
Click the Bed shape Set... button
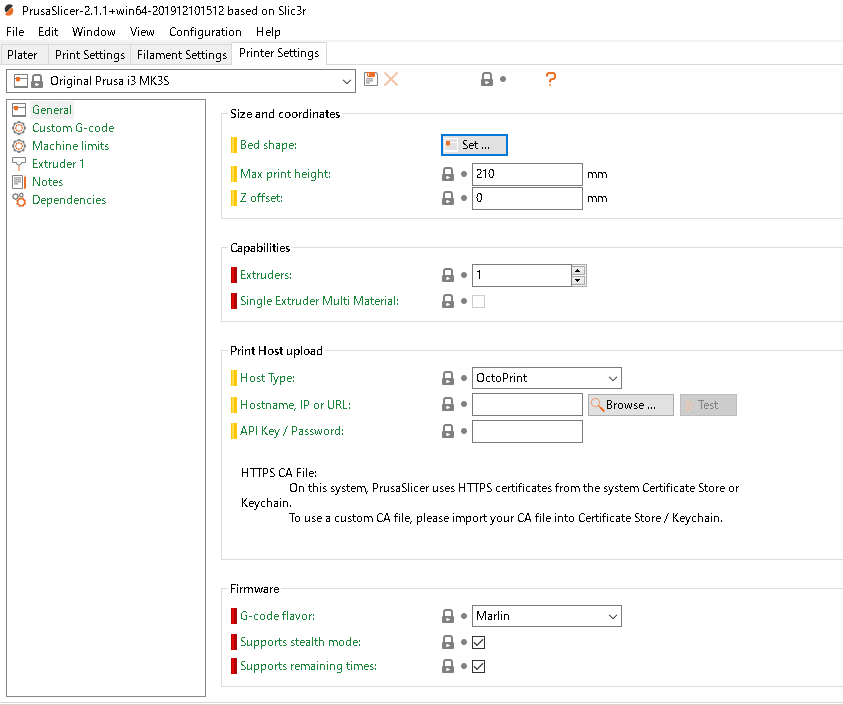click(474, 145)
